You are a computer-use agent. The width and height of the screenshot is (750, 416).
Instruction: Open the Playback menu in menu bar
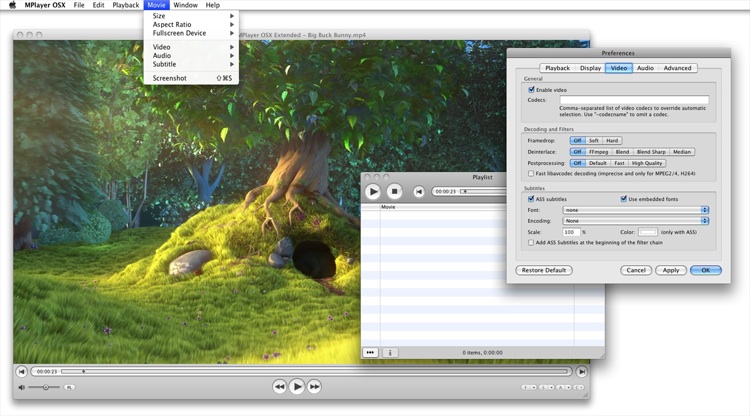pos(126,5)
